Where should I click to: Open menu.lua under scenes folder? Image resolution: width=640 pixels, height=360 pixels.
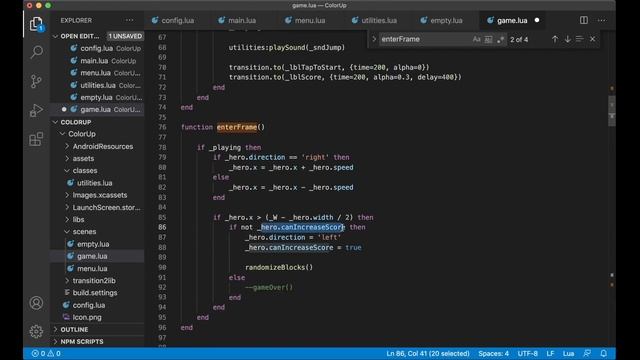pos(97,269)
